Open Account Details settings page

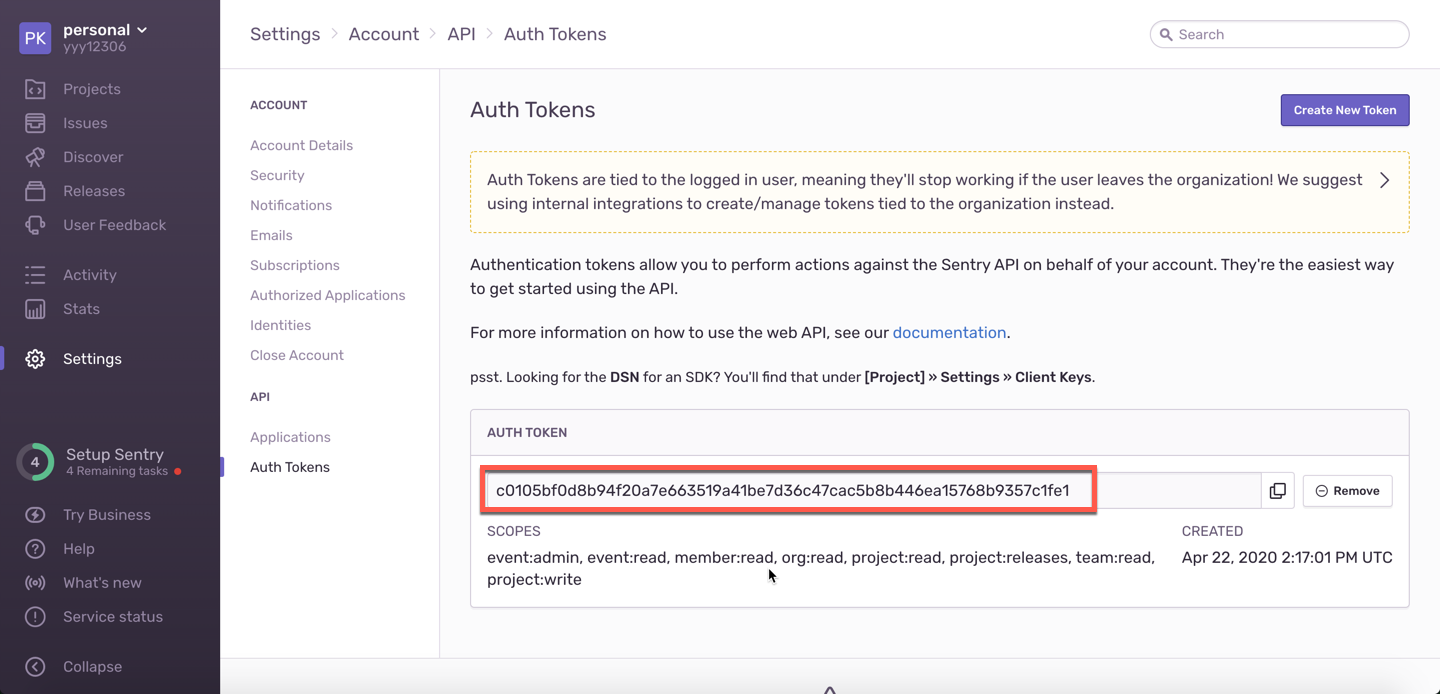[301, 145]
